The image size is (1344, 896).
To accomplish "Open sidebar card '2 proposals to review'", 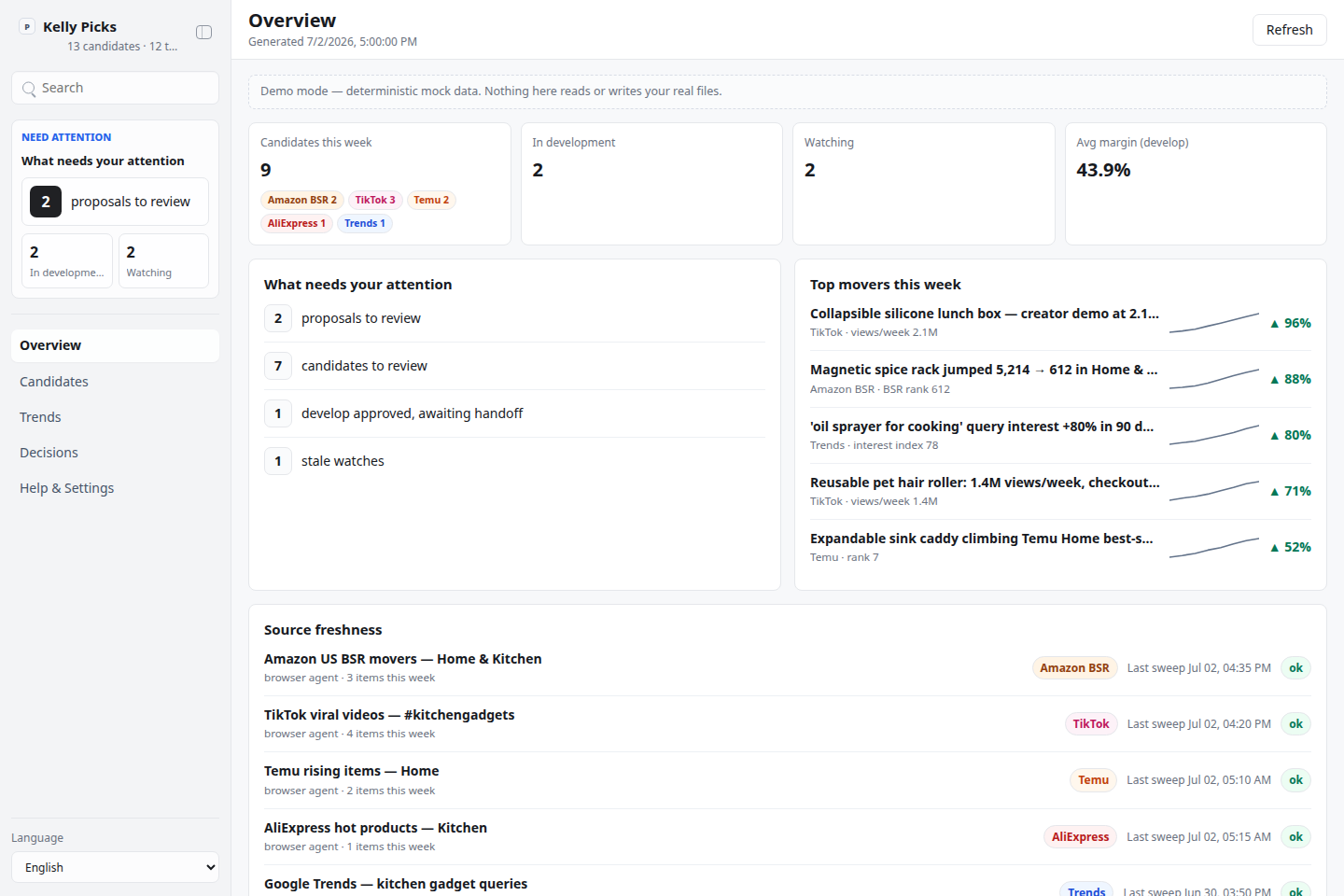I will click(115, 202).
